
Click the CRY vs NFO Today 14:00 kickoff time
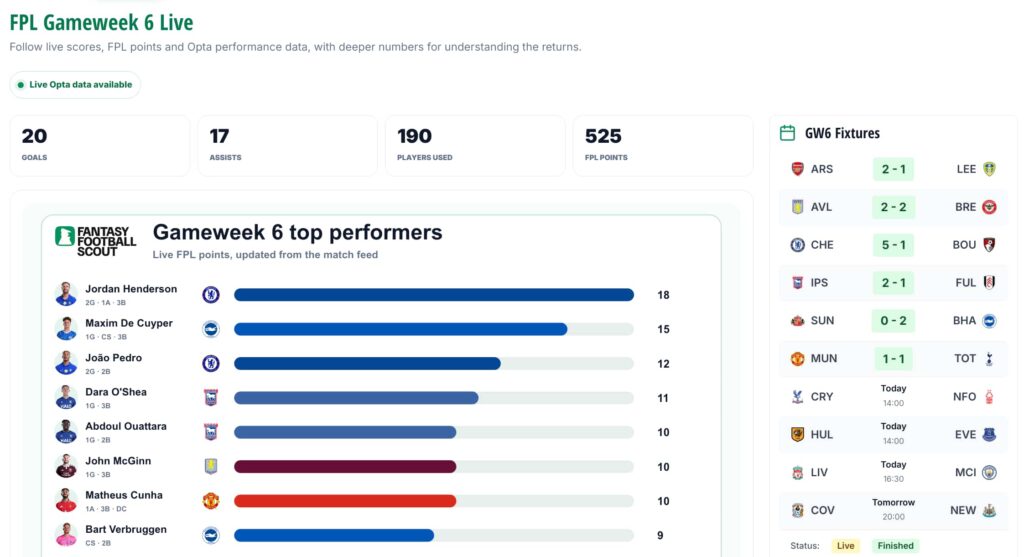(893, 396)
